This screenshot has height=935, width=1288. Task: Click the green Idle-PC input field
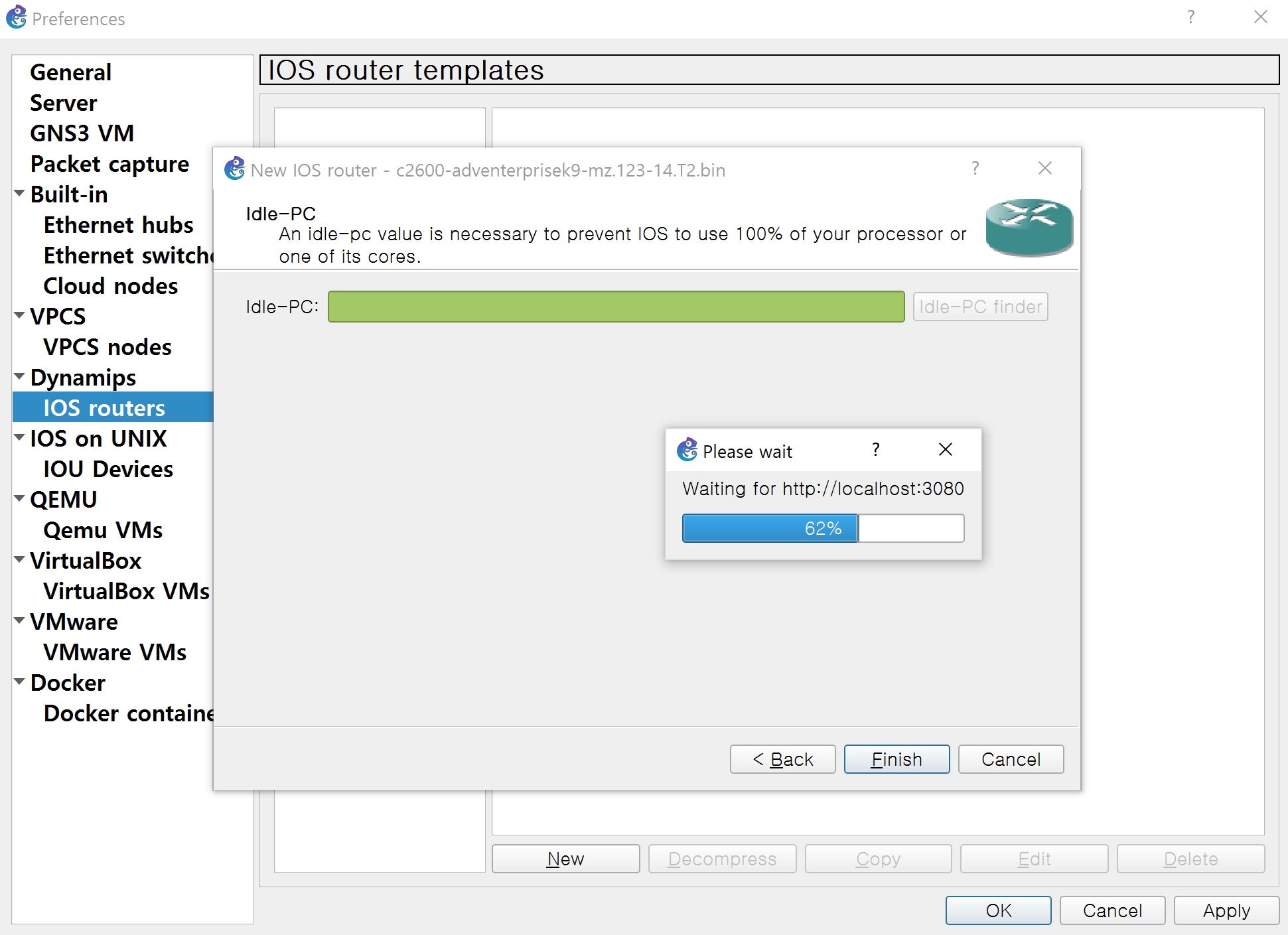point(616,307)
